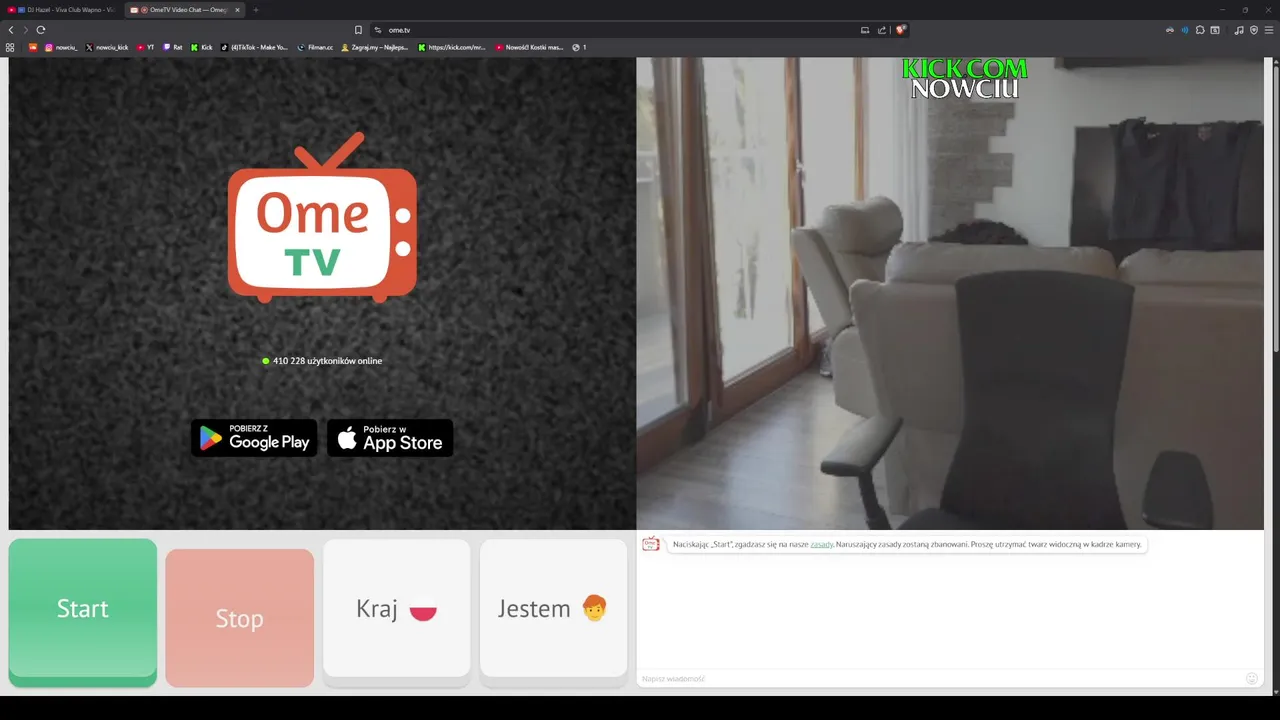Go forward in browser history
The image size is (1280, 720).
(26, 30)
